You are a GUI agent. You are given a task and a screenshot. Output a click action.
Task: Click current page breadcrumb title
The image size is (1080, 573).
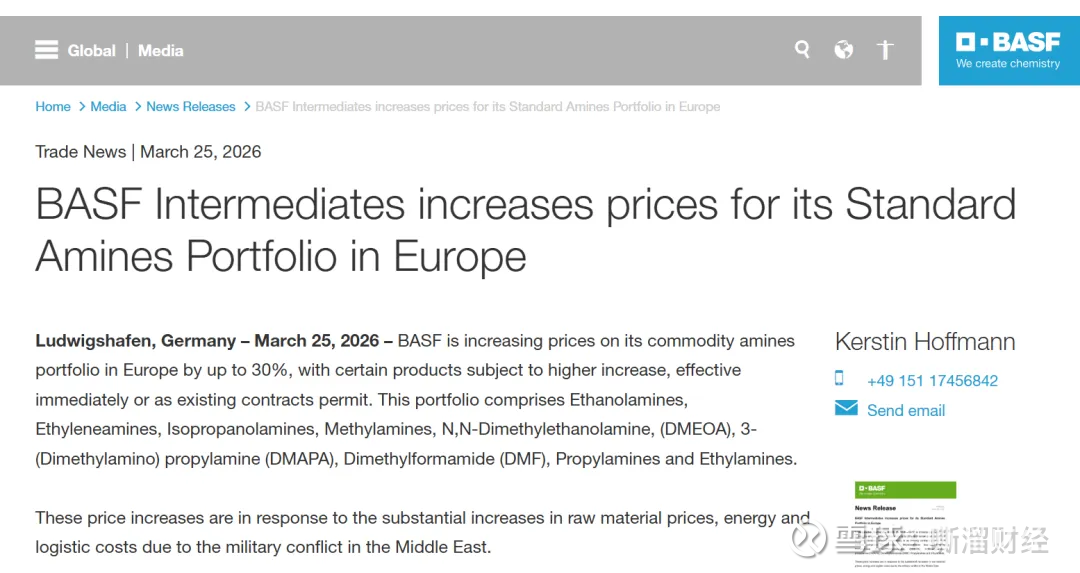(x=487, y=106)
